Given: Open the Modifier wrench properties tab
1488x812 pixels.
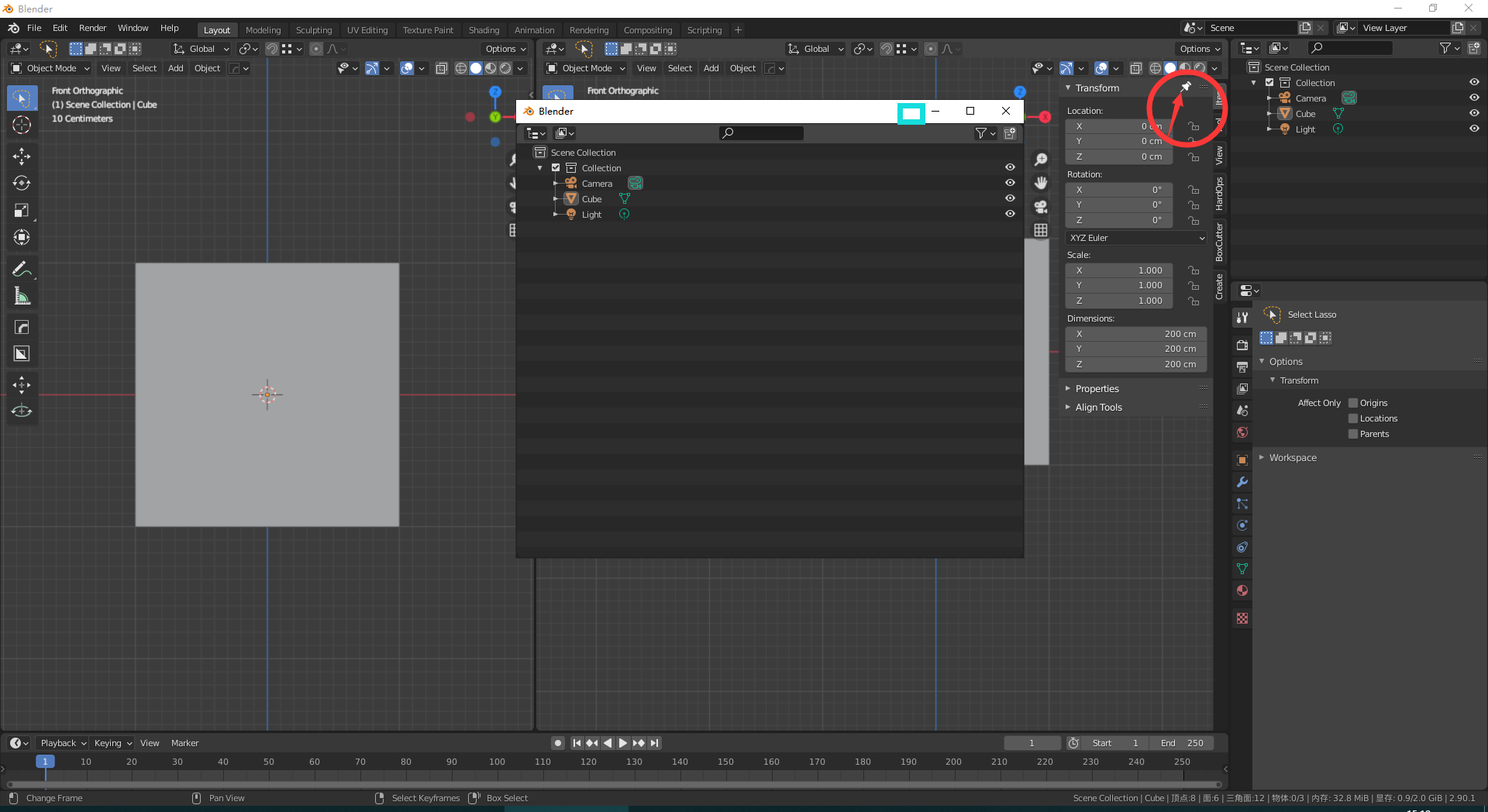Looking at the screenshot, I should point(1242,482).
